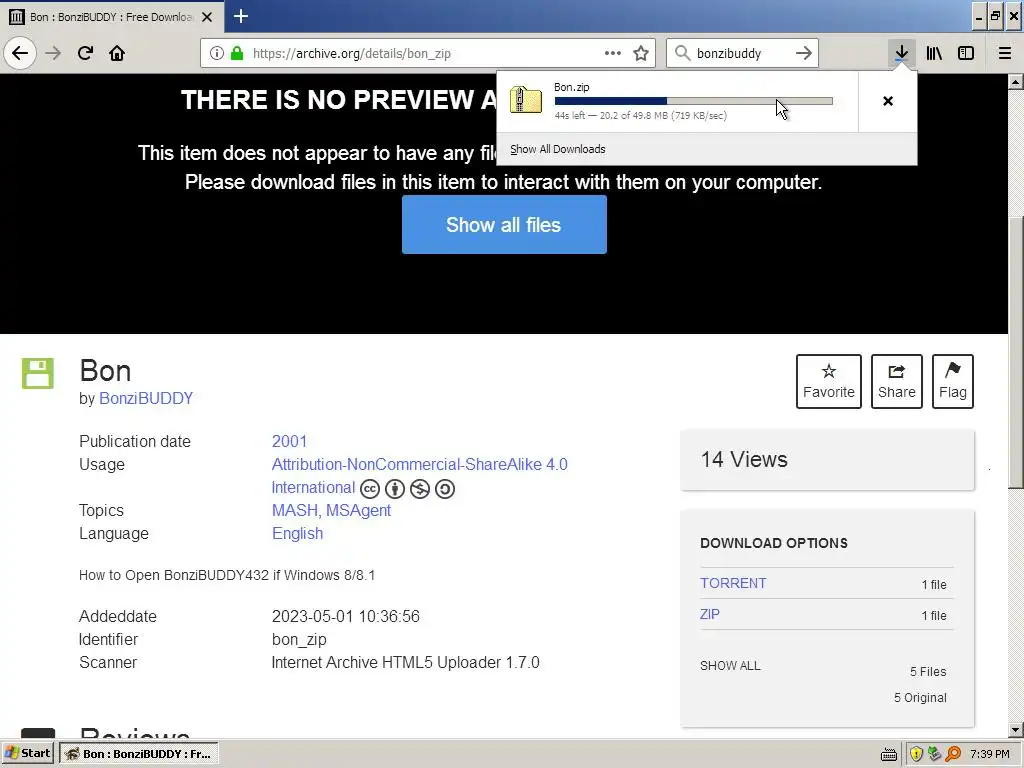
Task: Show site information icon in address bar
Action: tap(217, 54)
